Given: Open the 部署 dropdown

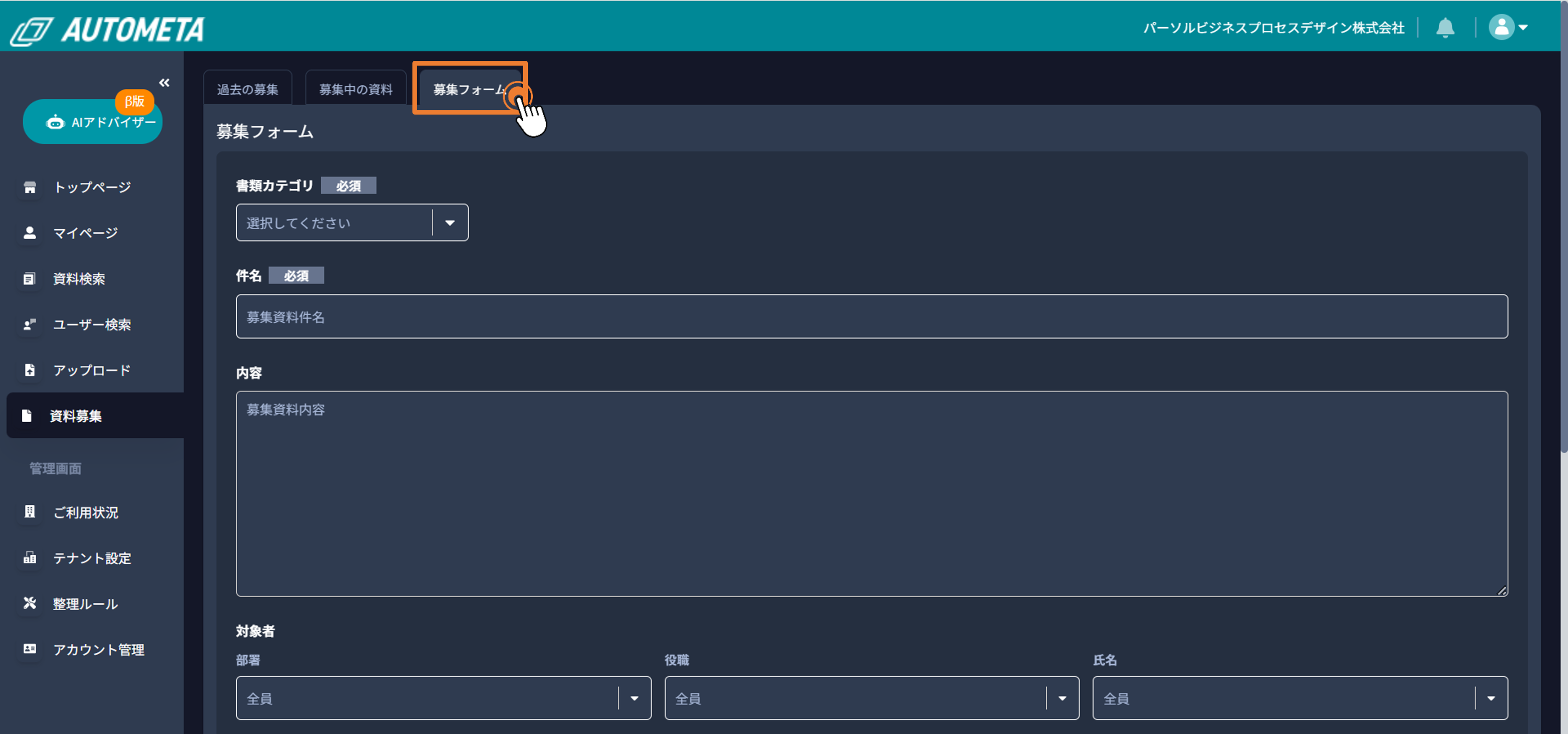Looking at the screenshot, I should tap(443, 698).
